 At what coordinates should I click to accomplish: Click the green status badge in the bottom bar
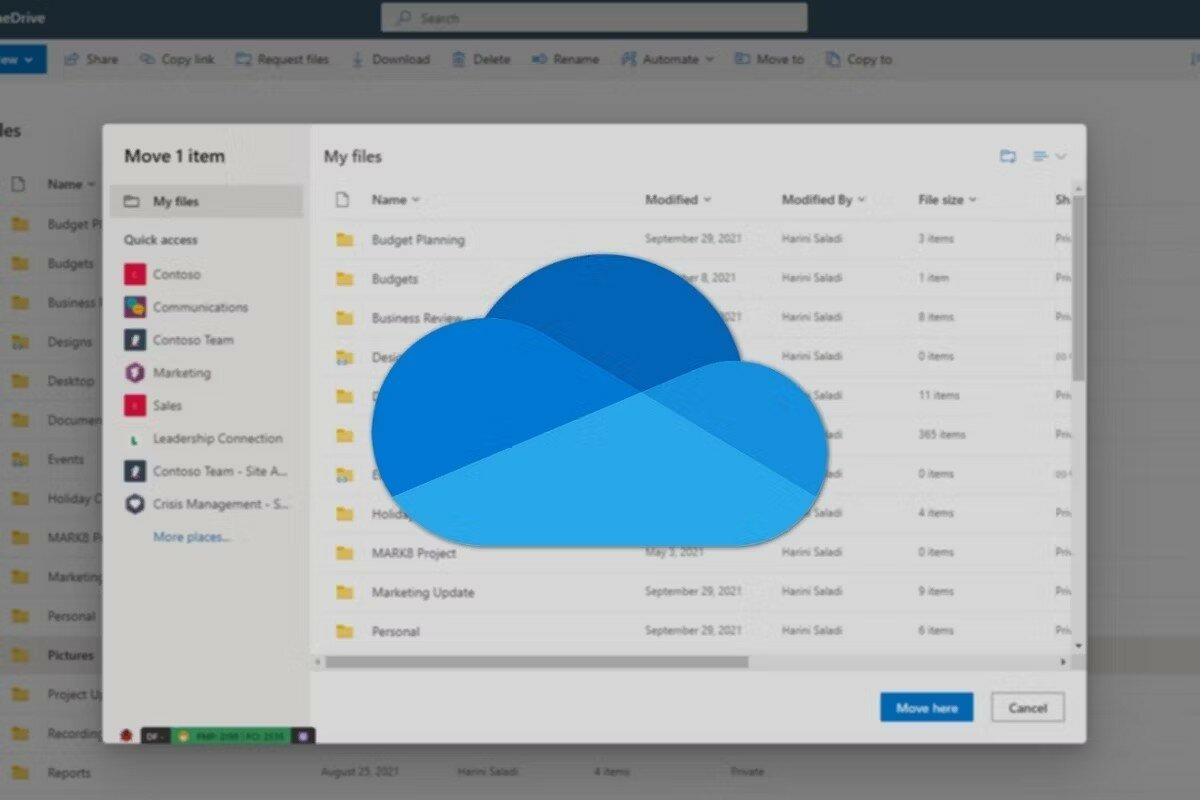click(232, 736)
